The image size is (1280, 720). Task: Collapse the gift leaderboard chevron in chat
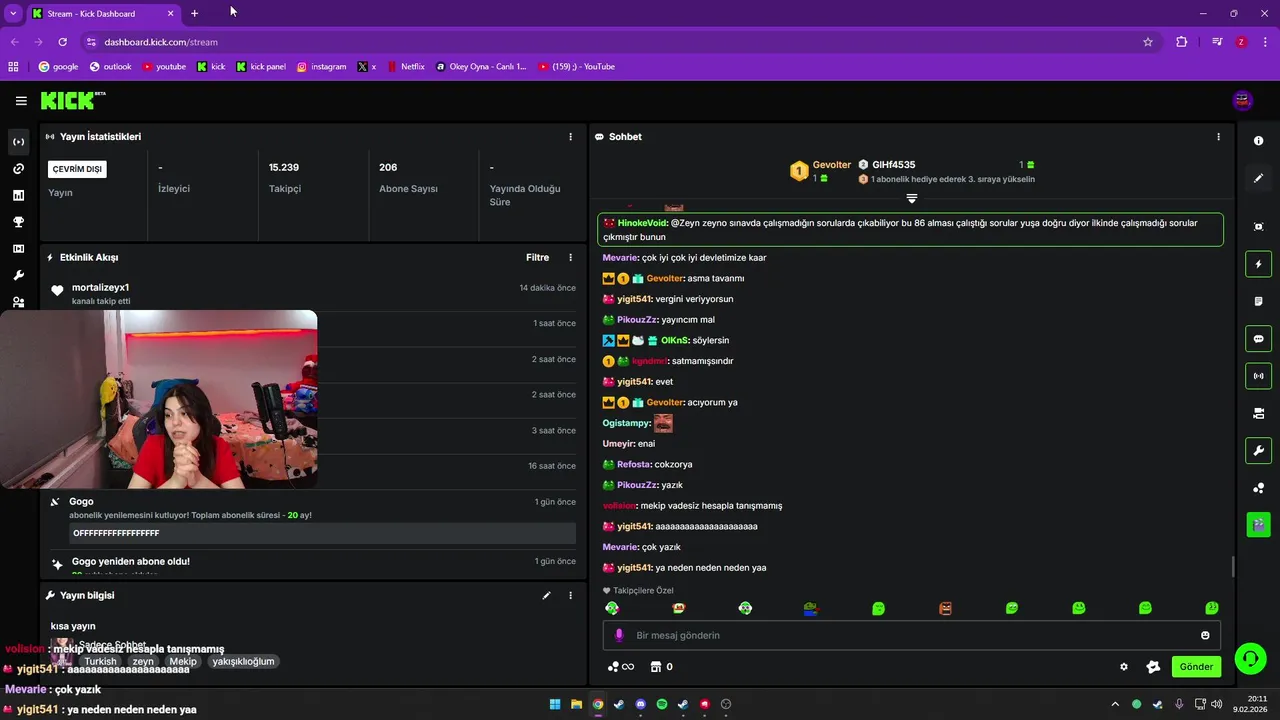911,199
